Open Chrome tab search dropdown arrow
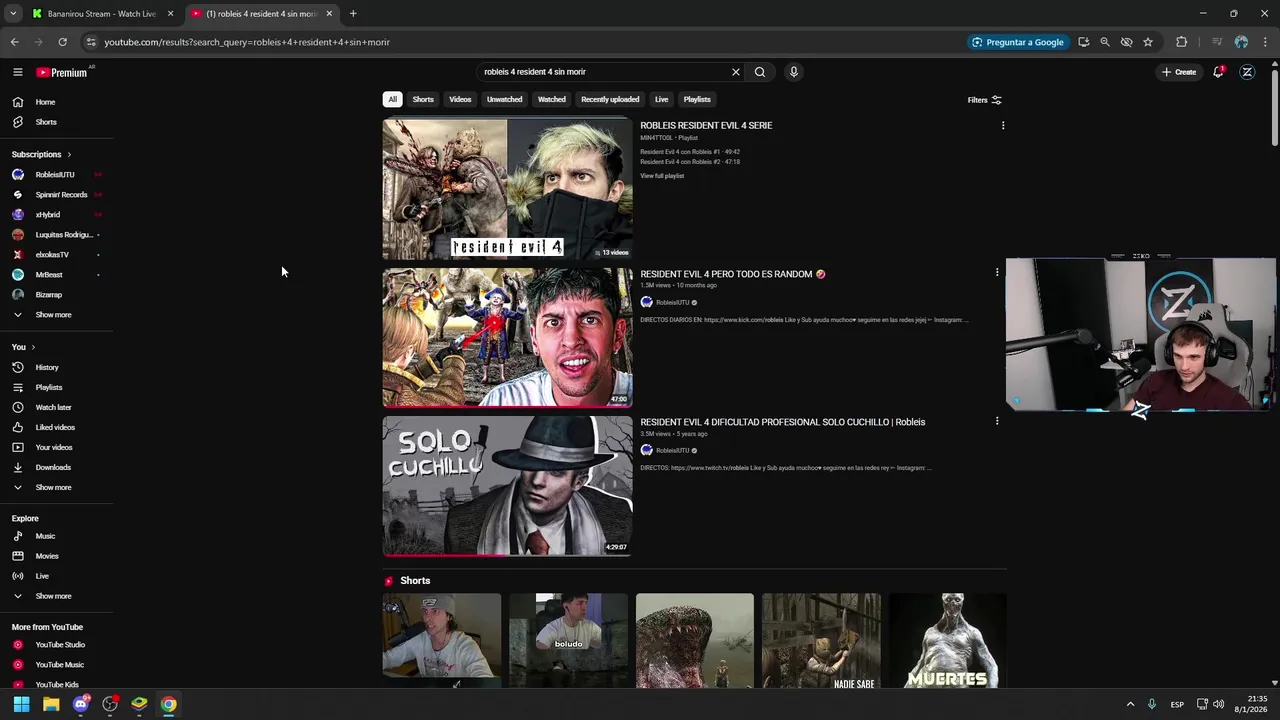 pos(13,14)
